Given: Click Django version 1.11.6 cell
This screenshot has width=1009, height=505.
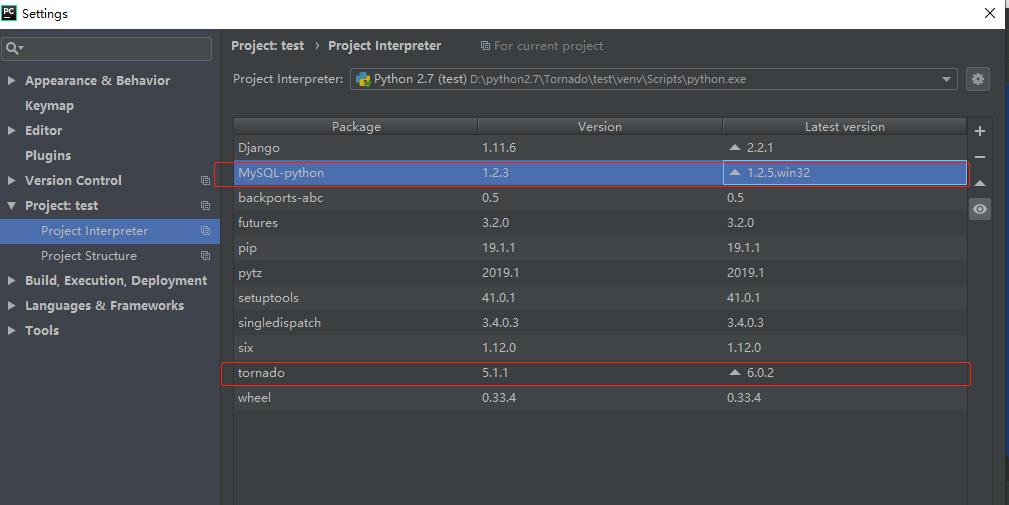Looking at the screenshot, I should click(600, 147).
